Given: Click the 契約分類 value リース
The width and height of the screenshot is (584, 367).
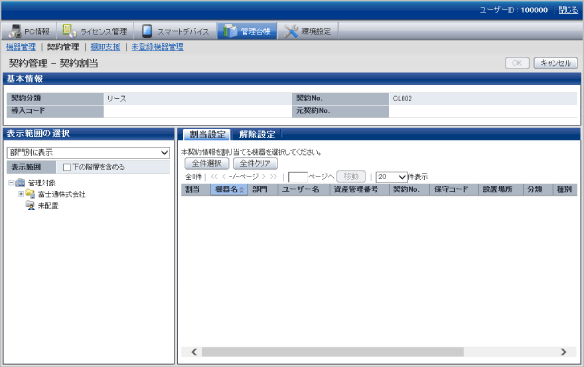Looking at the screenshot, I should click(x=117, y=99).
